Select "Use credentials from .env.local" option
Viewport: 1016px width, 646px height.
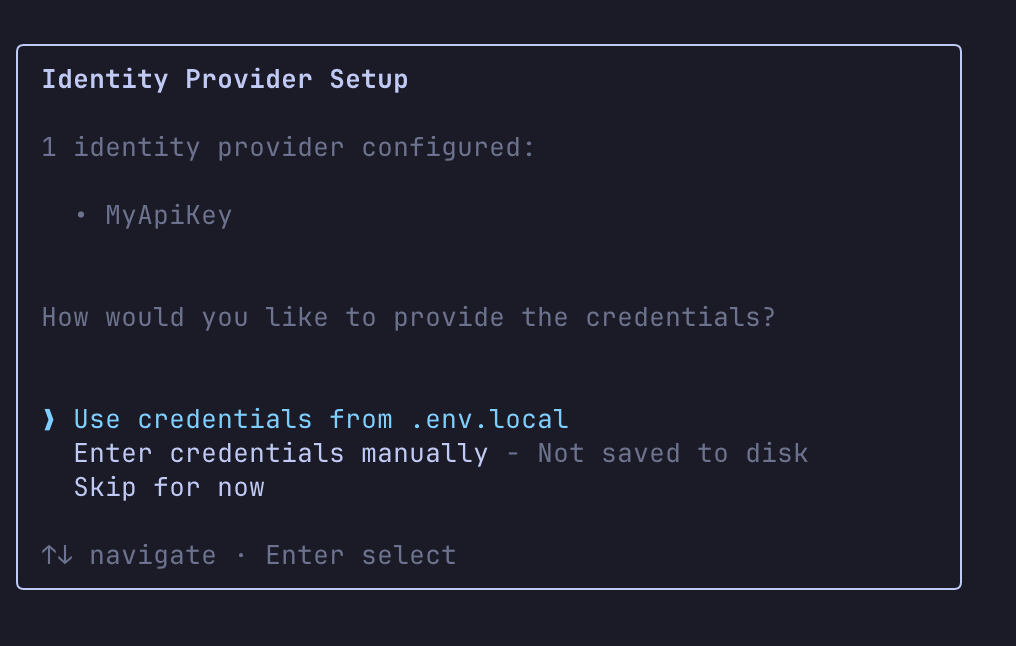coord(320,419)
